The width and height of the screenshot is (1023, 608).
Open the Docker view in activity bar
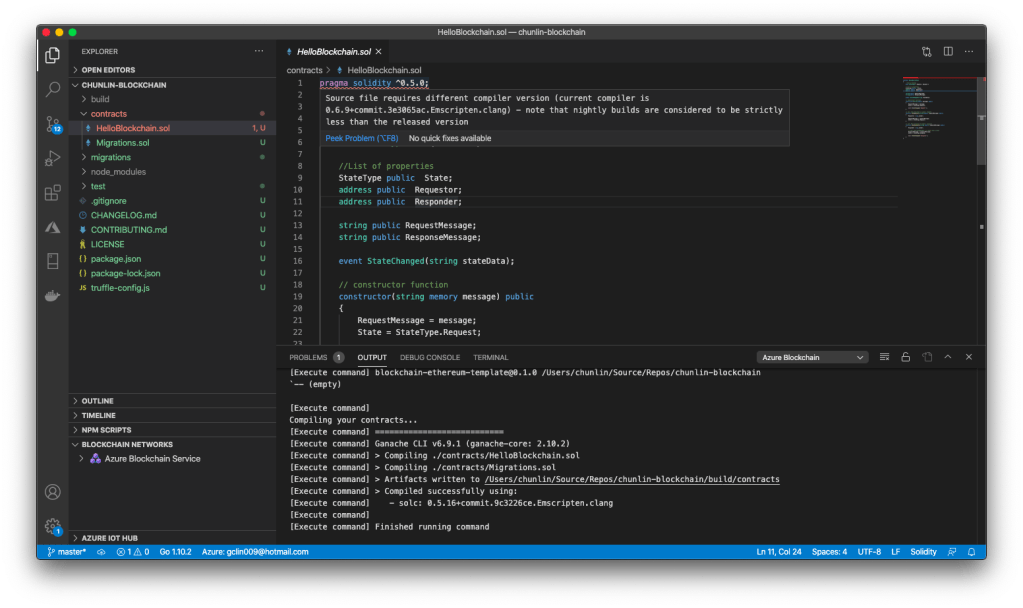53,296
